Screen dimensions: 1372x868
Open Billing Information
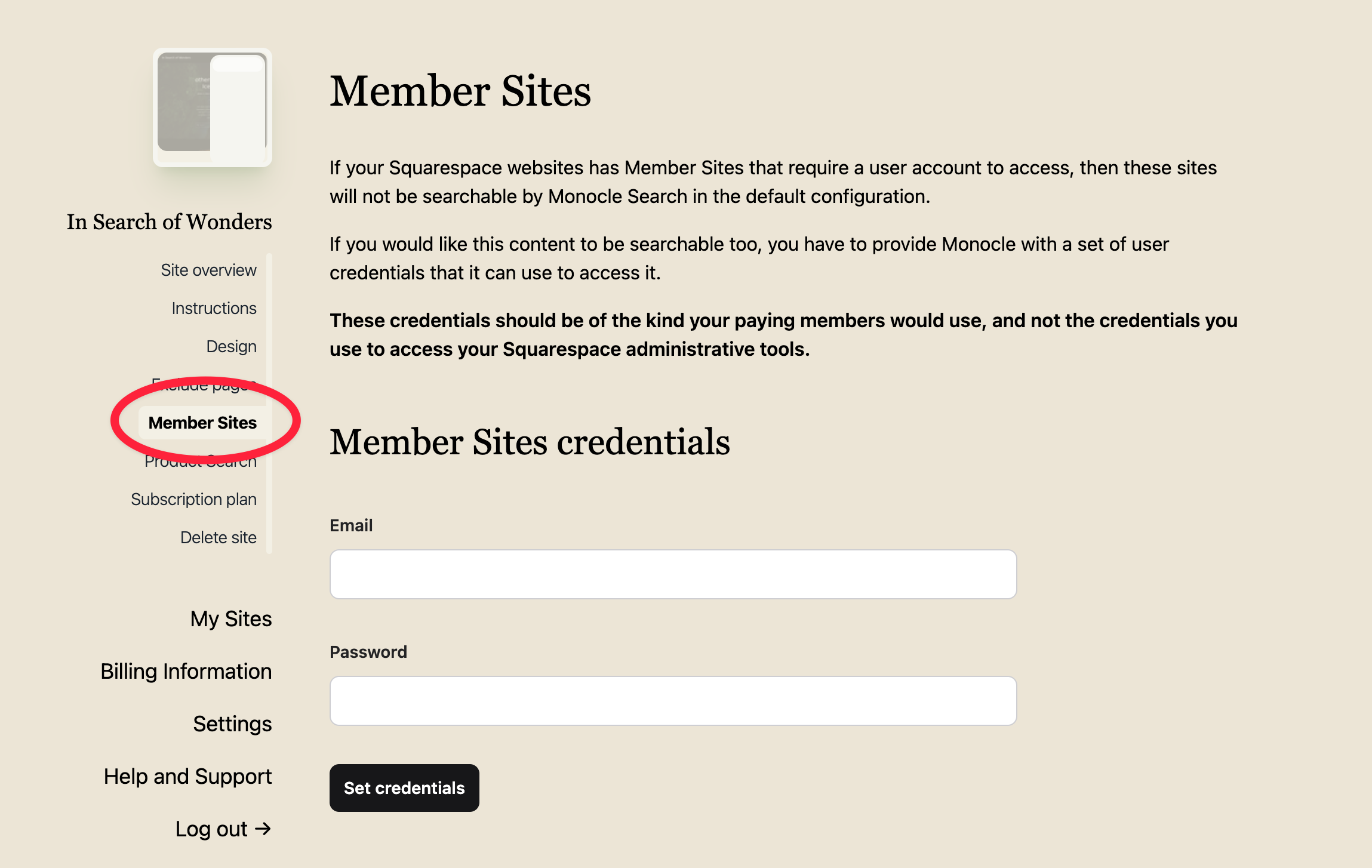(186, 671)
